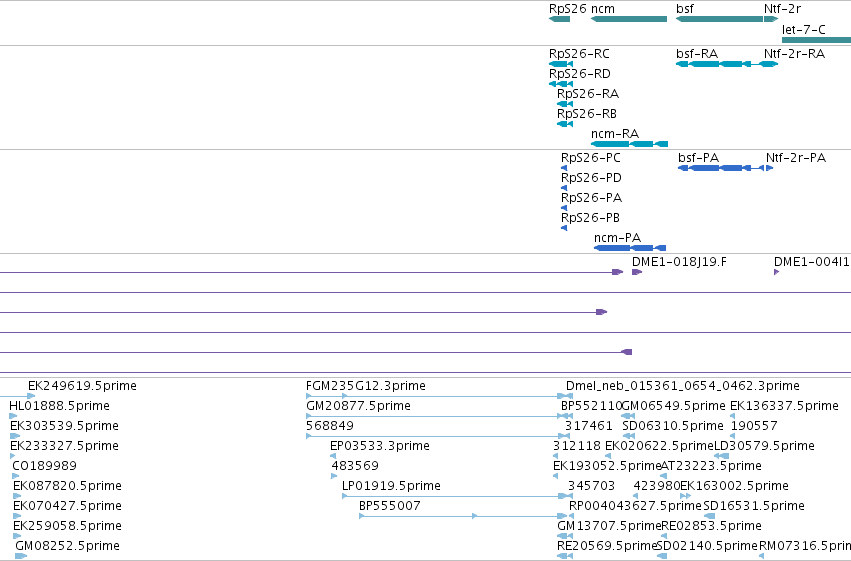Select the CO189989 EST label

(x=45, y=466)
